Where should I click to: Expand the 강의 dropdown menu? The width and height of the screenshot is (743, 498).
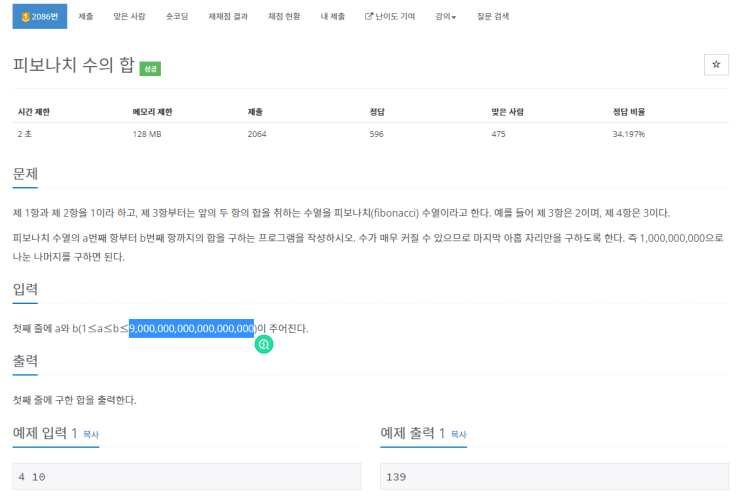[445, 17]
